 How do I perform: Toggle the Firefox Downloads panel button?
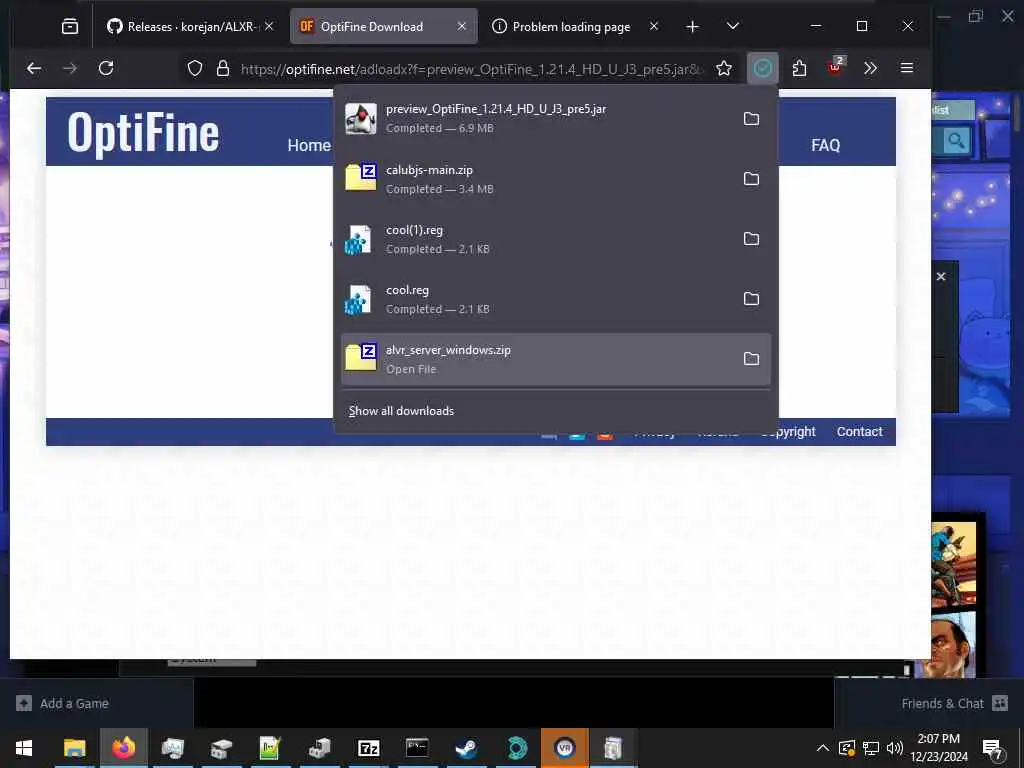pos(763,68)
